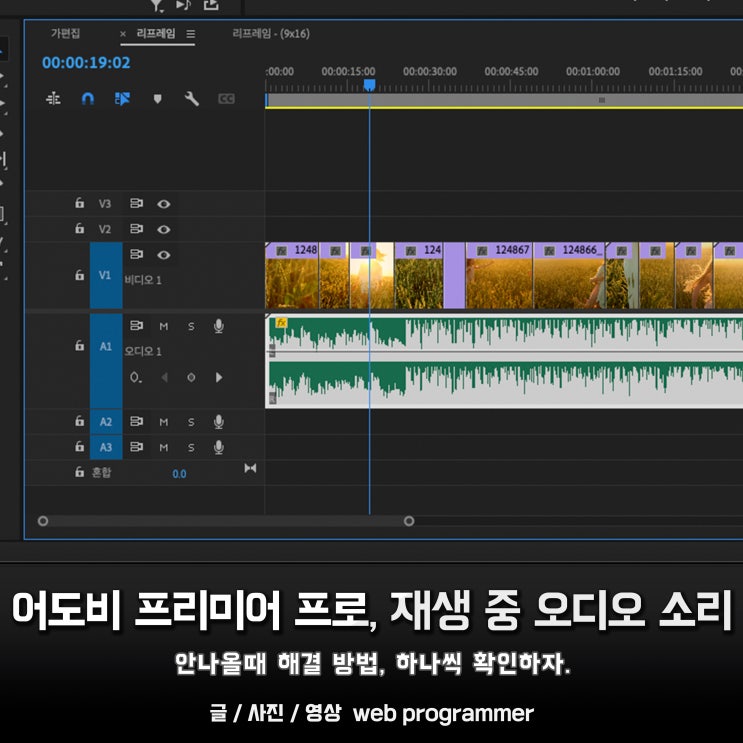Toggle sync lock on A3
The height and width of the screenshot is (743, 743).
[x=136, y=447]
